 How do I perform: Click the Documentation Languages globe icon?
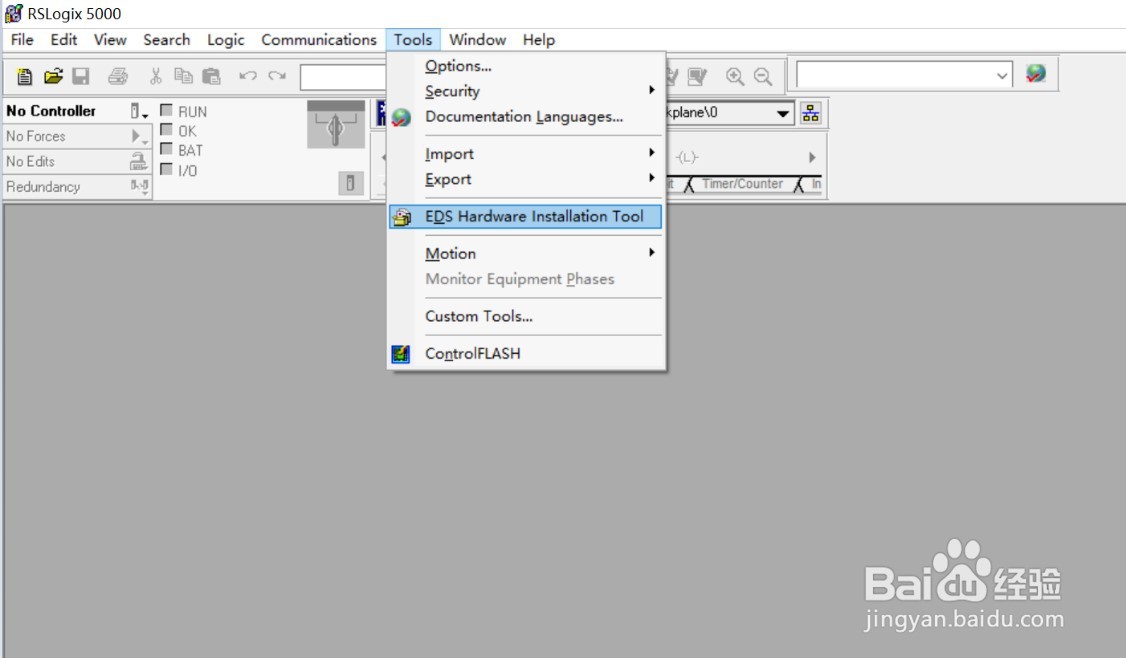pos(401,117)
